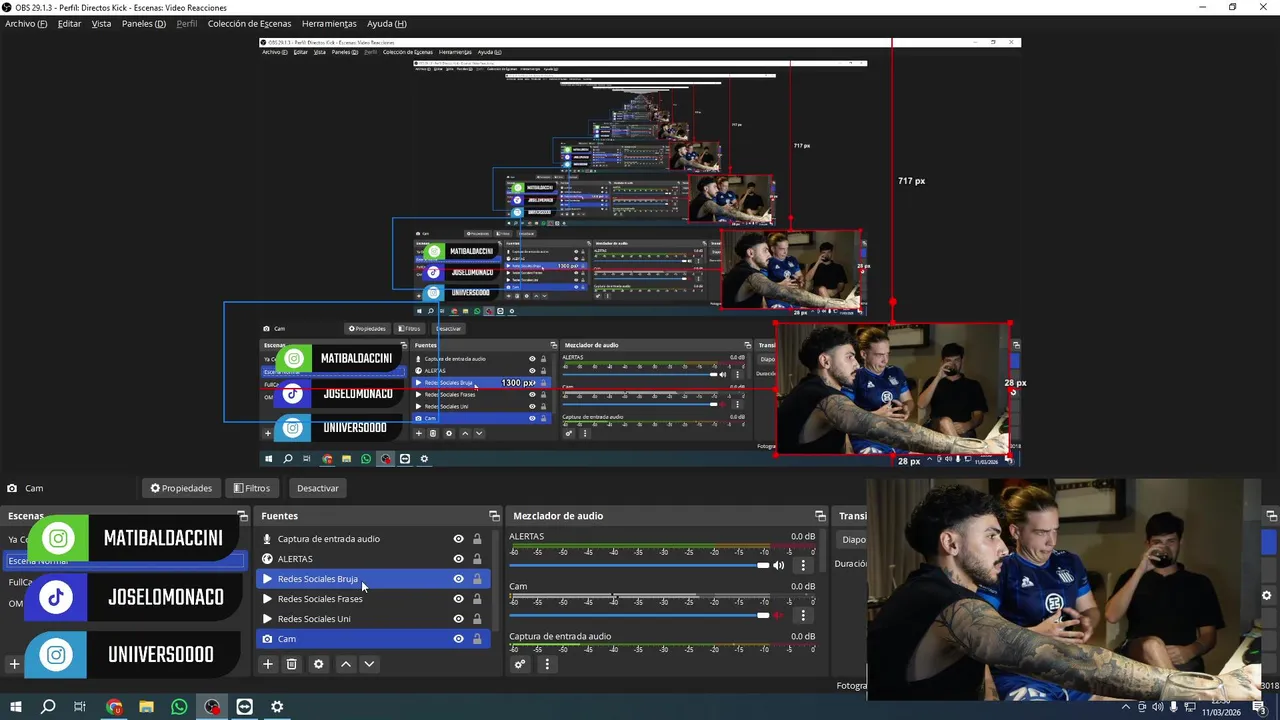
Task: Float the Mezclador de audio dock panel
Action: coord(820,516)
